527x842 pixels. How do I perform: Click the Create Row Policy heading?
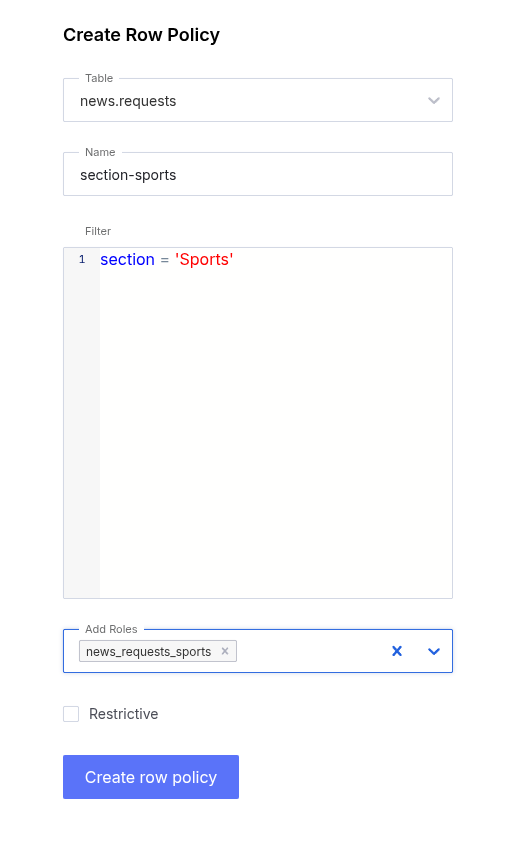(141, 35)
